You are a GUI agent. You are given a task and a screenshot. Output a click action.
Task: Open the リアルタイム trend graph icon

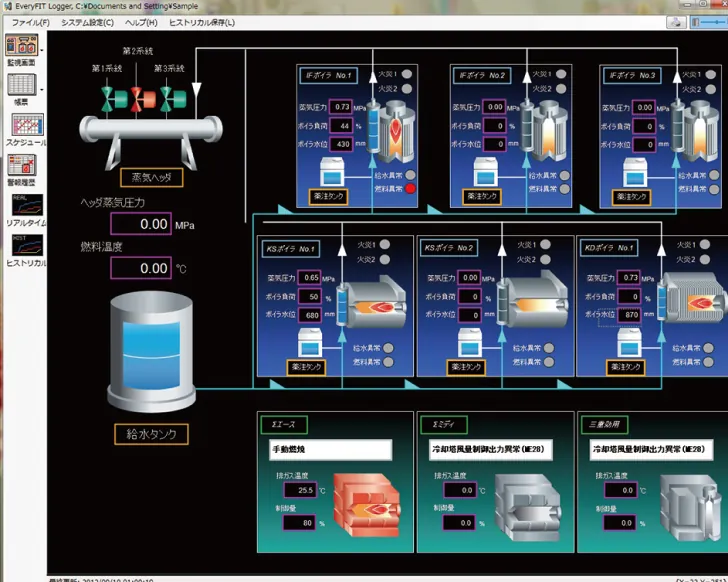click(27, 206)
